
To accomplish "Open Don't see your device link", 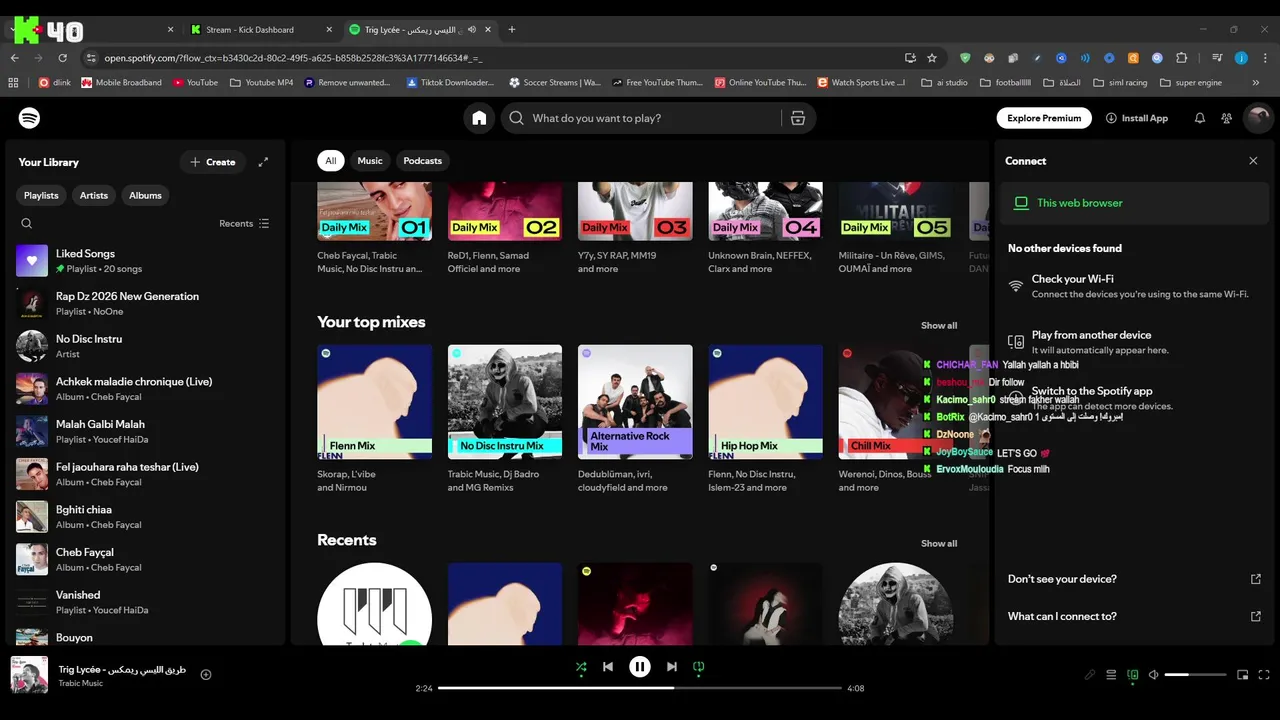I will (x=1134, y=579).
